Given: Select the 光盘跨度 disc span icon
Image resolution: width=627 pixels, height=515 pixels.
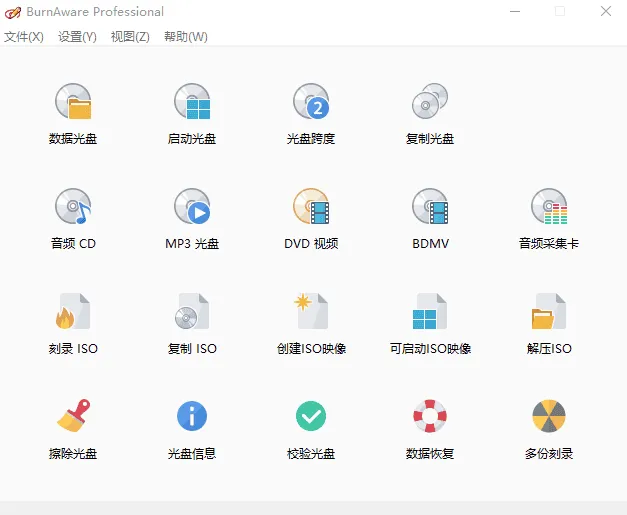Looking at the screenshot, I should pos(311,102).
